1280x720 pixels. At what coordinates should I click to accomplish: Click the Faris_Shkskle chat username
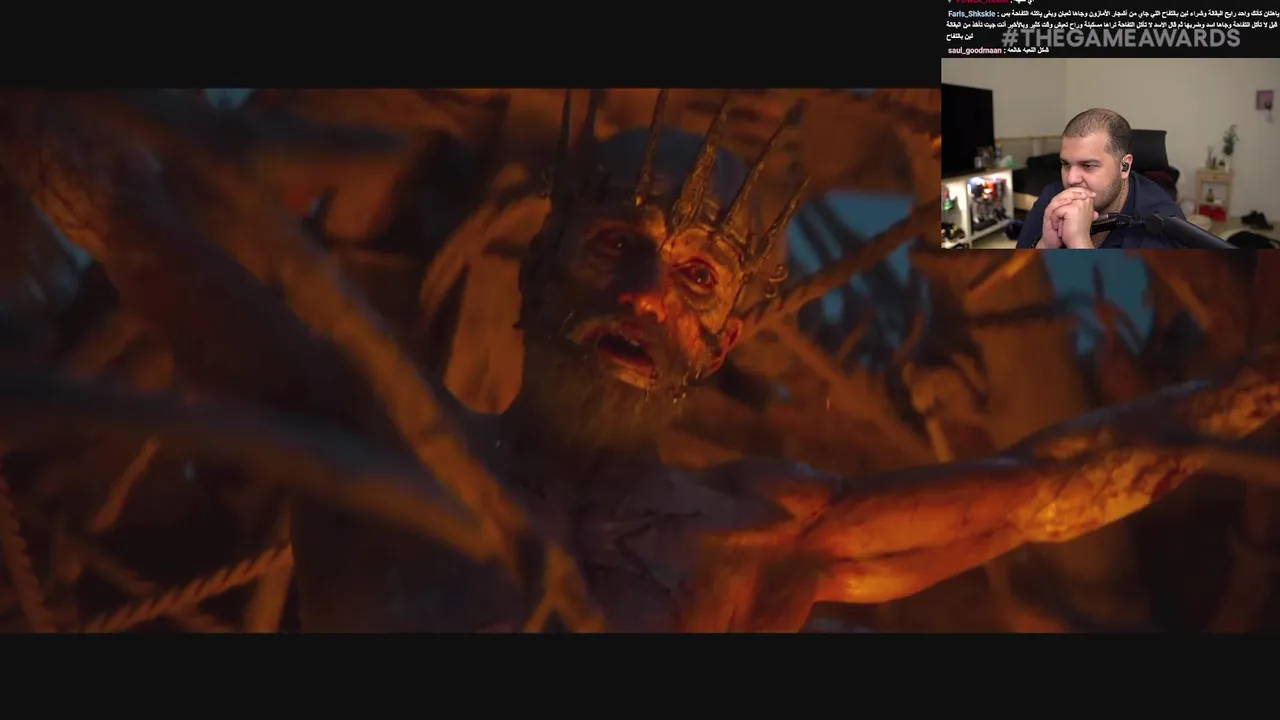972,14
